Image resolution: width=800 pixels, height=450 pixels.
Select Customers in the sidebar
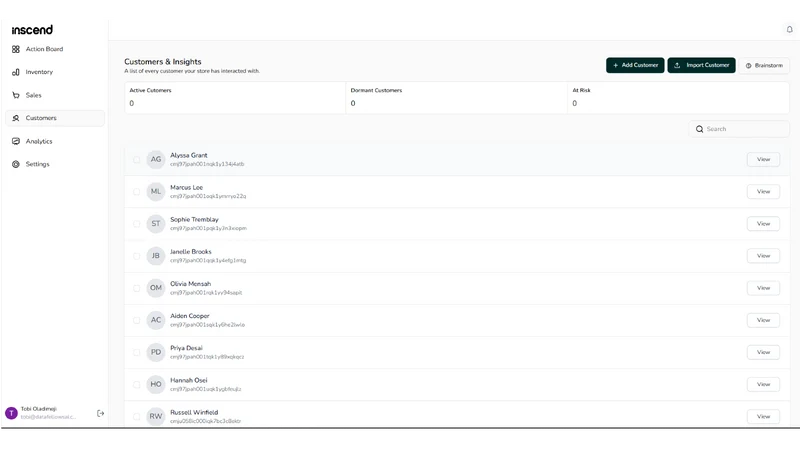pyautogui.click(x=55, y=118)
